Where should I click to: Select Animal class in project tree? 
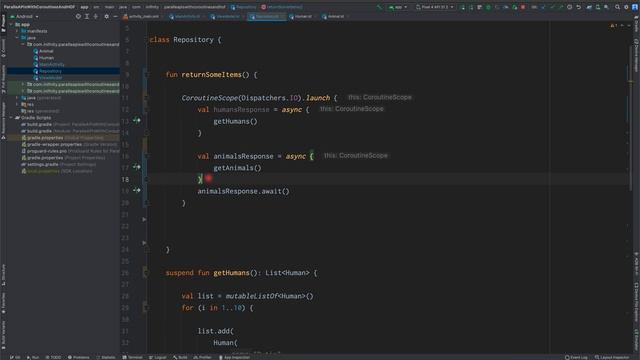click(46, 51)
